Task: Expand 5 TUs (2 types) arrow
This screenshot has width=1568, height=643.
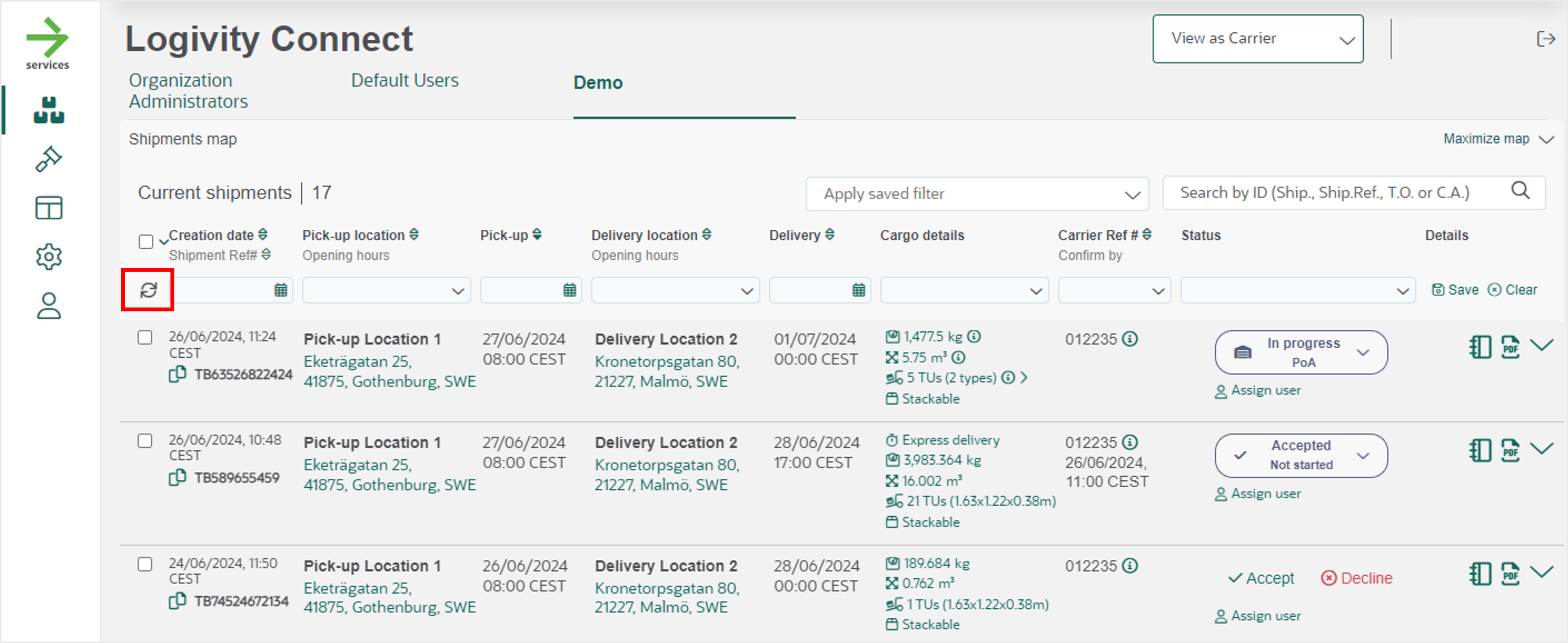Action: [1024, 378]
